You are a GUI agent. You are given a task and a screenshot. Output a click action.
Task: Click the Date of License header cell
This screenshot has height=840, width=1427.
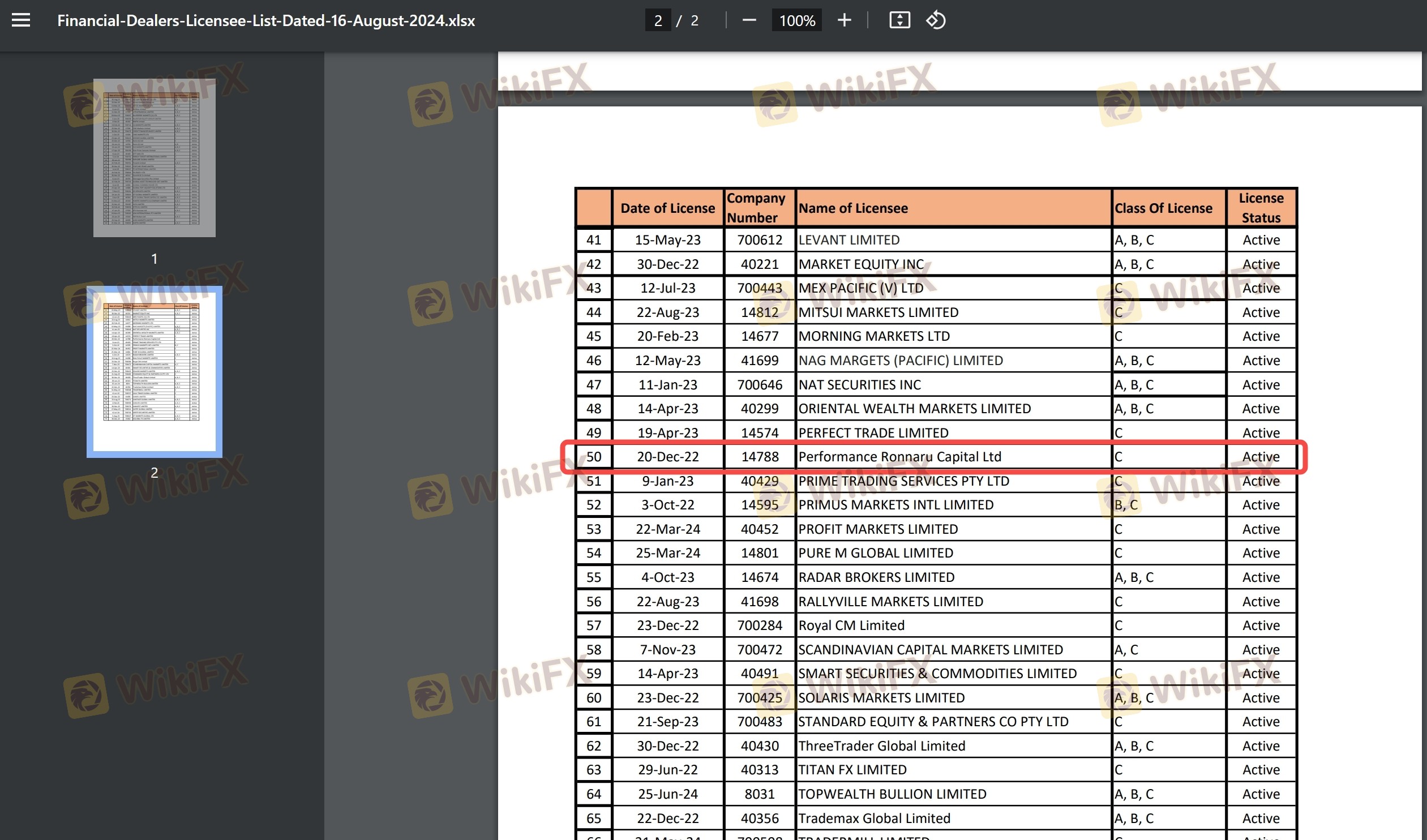(667, 208)
